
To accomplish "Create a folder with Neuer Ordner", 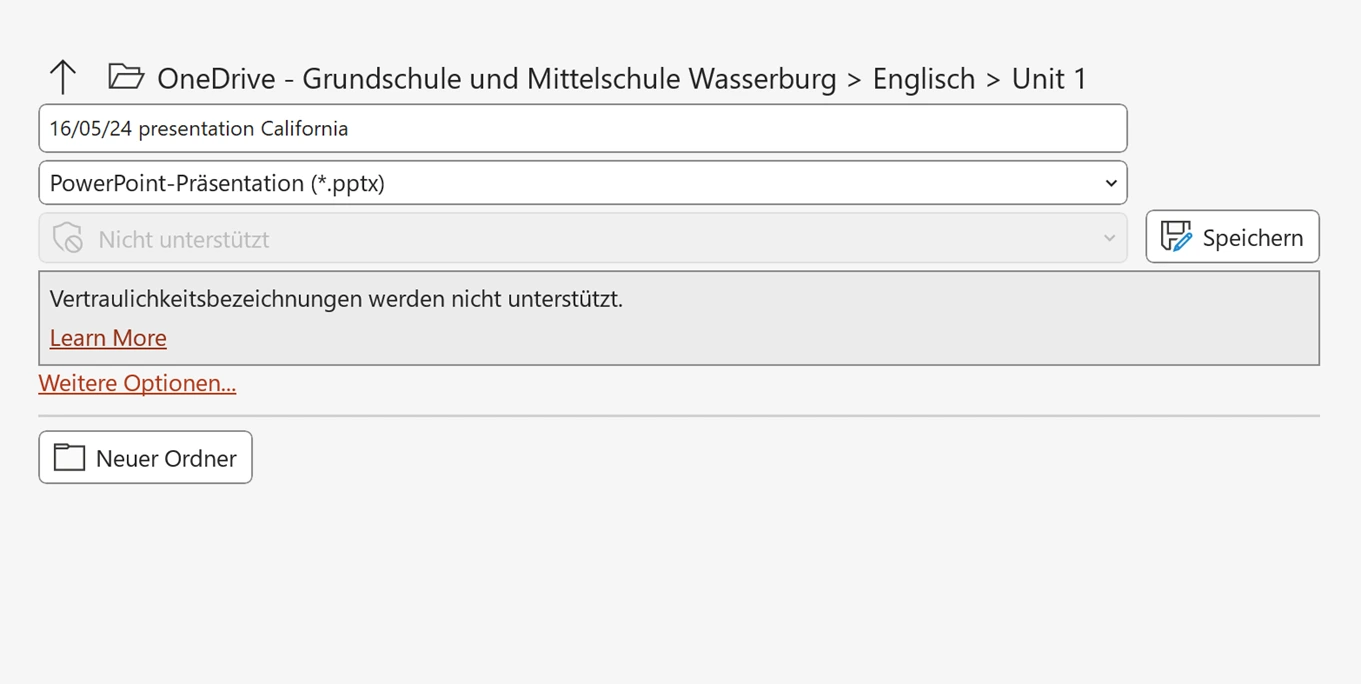I will point(146,458).
